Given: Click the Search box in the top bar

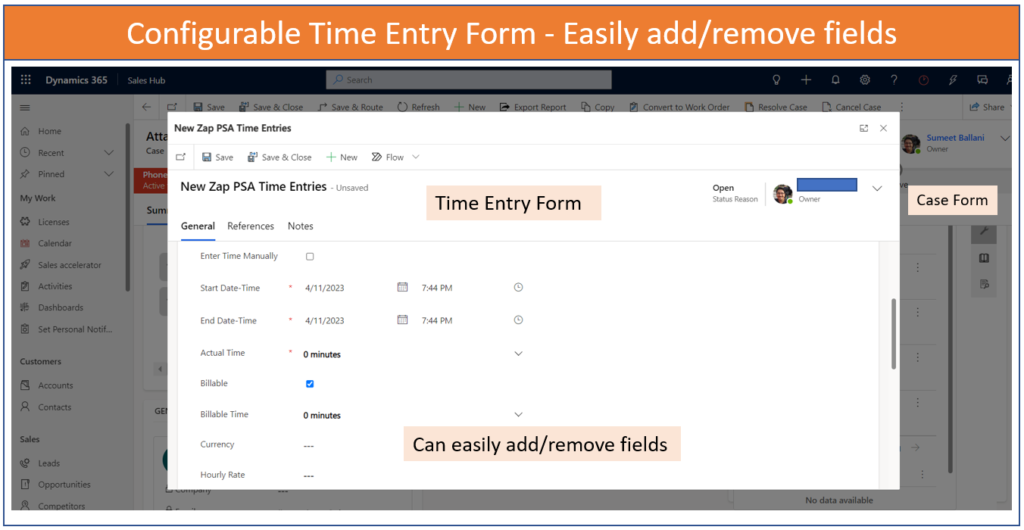Looking at the screenshot, I should (469, 80).
